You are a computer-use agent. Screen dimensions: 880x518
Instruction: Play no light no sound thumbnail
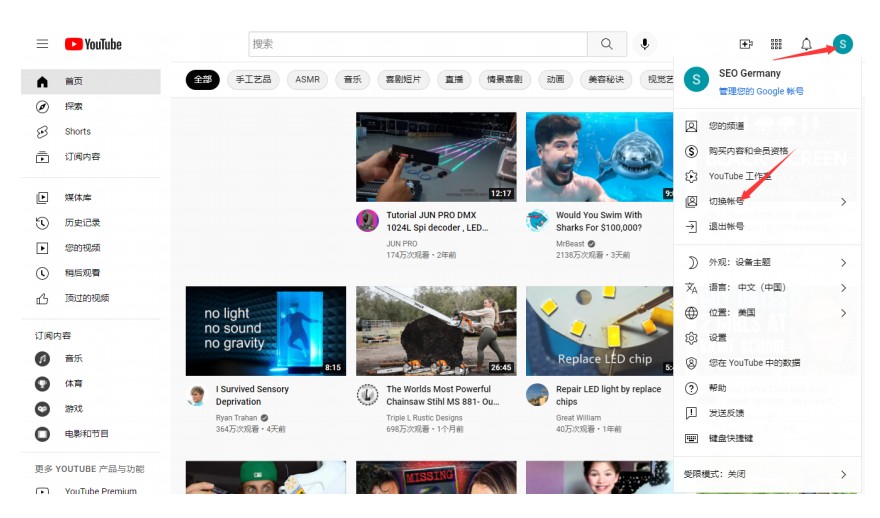click(265, 331)
